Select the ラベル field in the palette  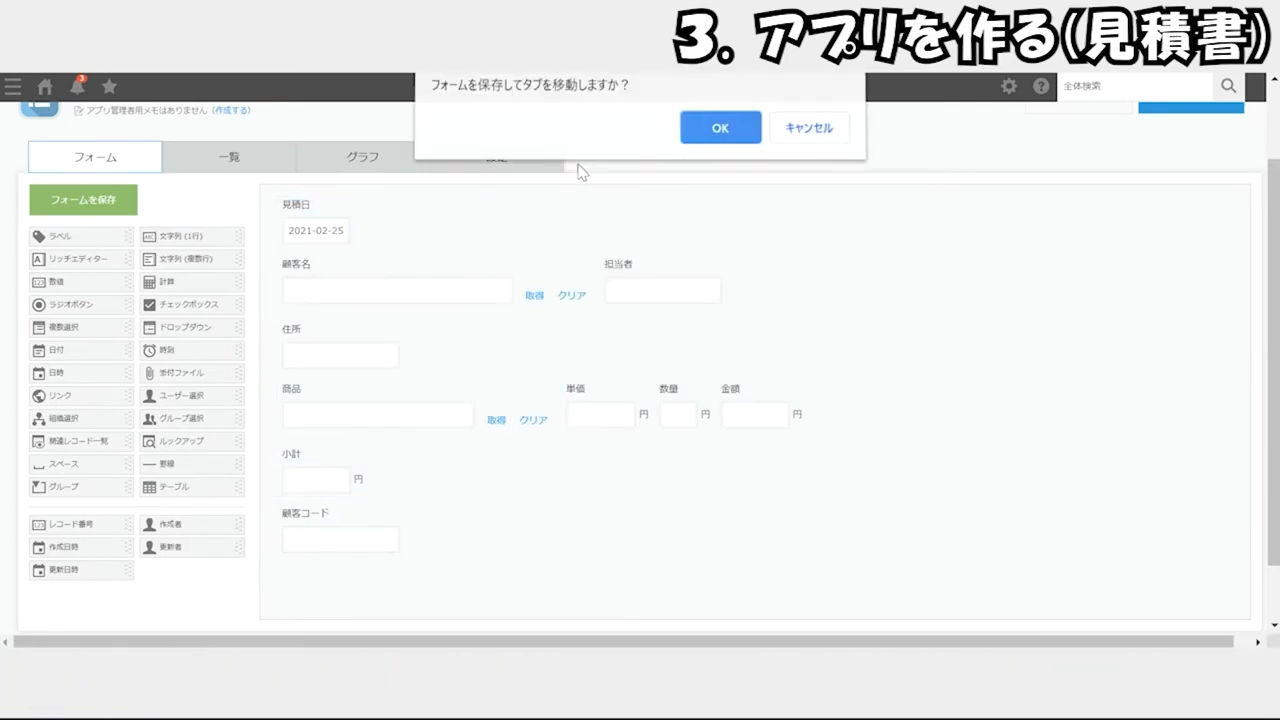80,237
